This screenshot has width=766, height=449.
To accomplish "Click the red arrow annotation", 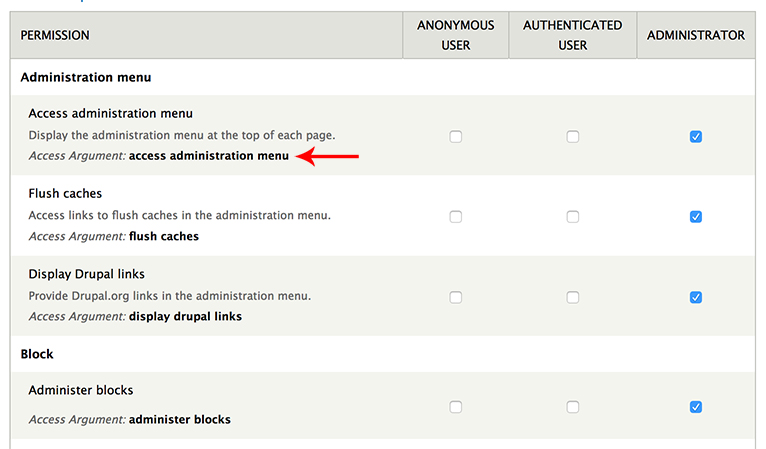I will (x=327, y=156).
